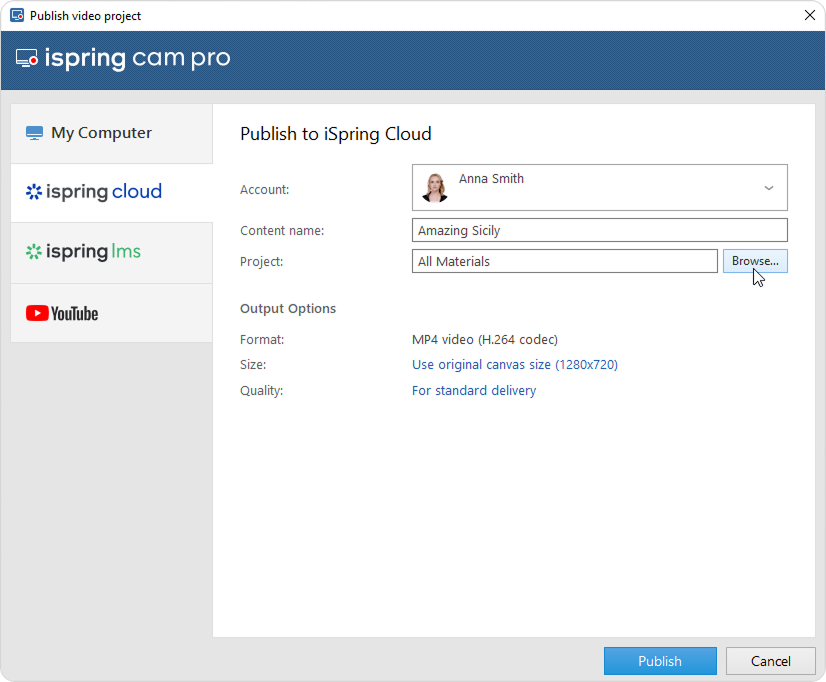
Task: Focus the Content name field
Action: coord(599,230)
